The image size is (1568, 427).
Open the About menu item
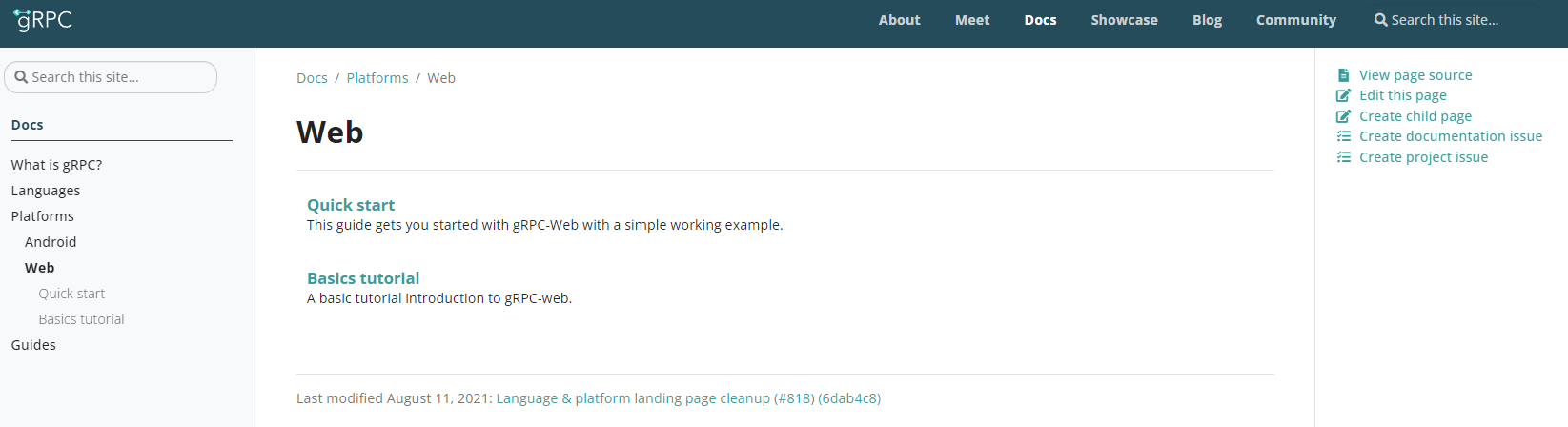coord(899,20)
